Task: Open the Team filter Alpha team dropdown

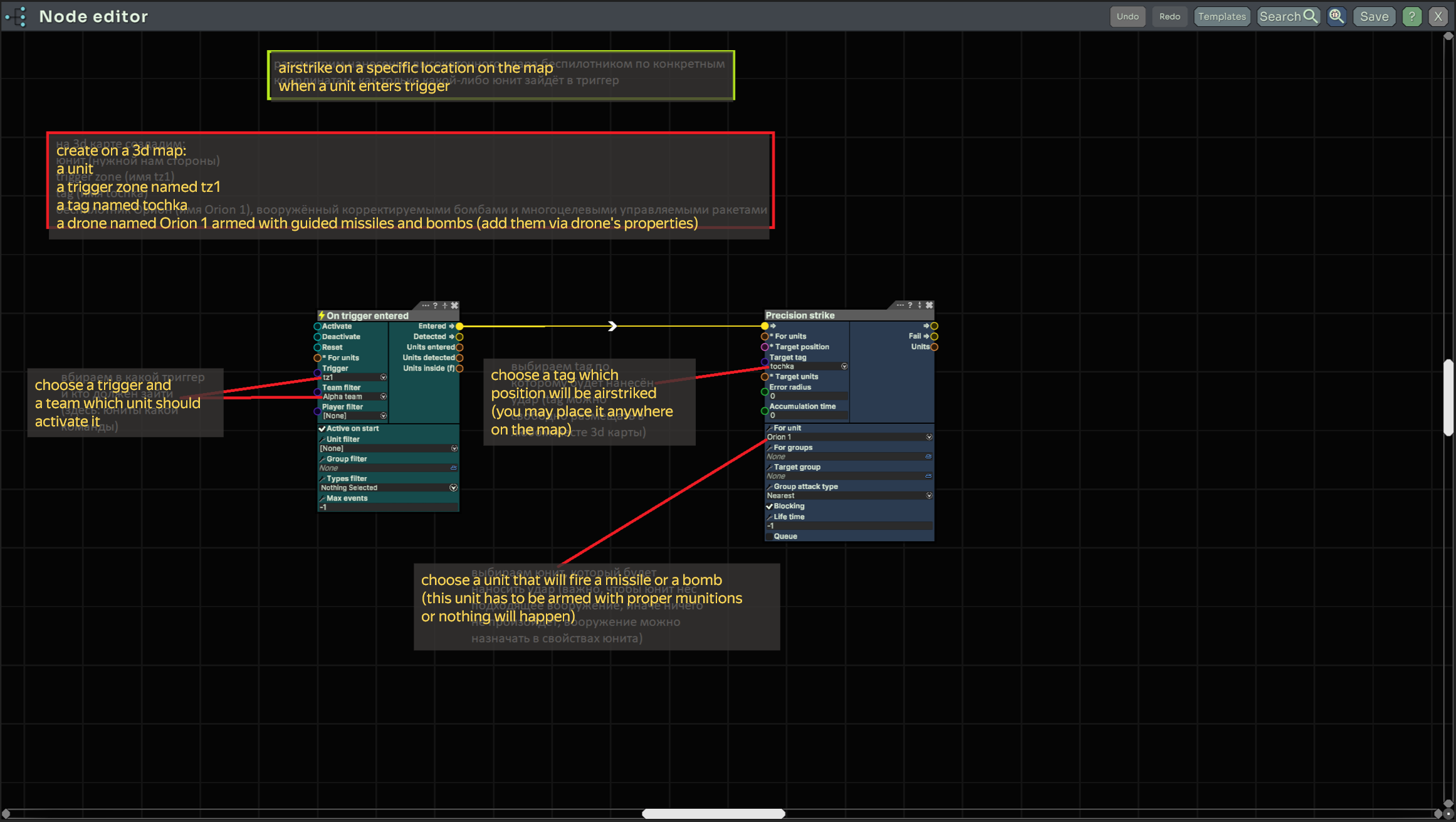Action: tap(383, 397)
